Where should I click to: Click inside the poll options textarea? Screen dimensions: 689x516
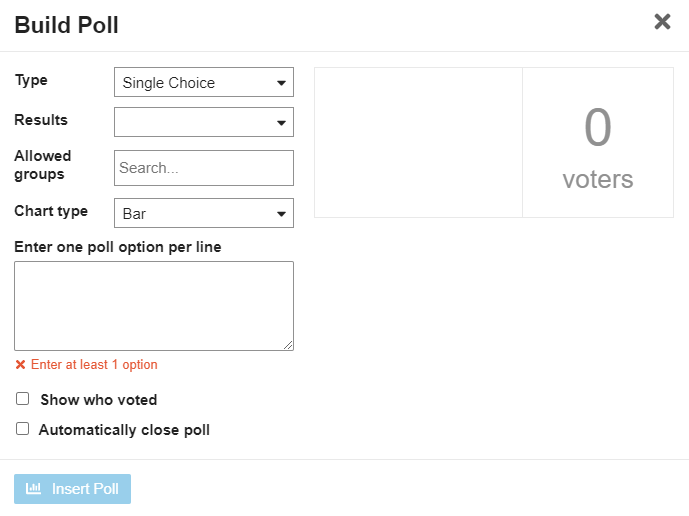coord(154,306)
